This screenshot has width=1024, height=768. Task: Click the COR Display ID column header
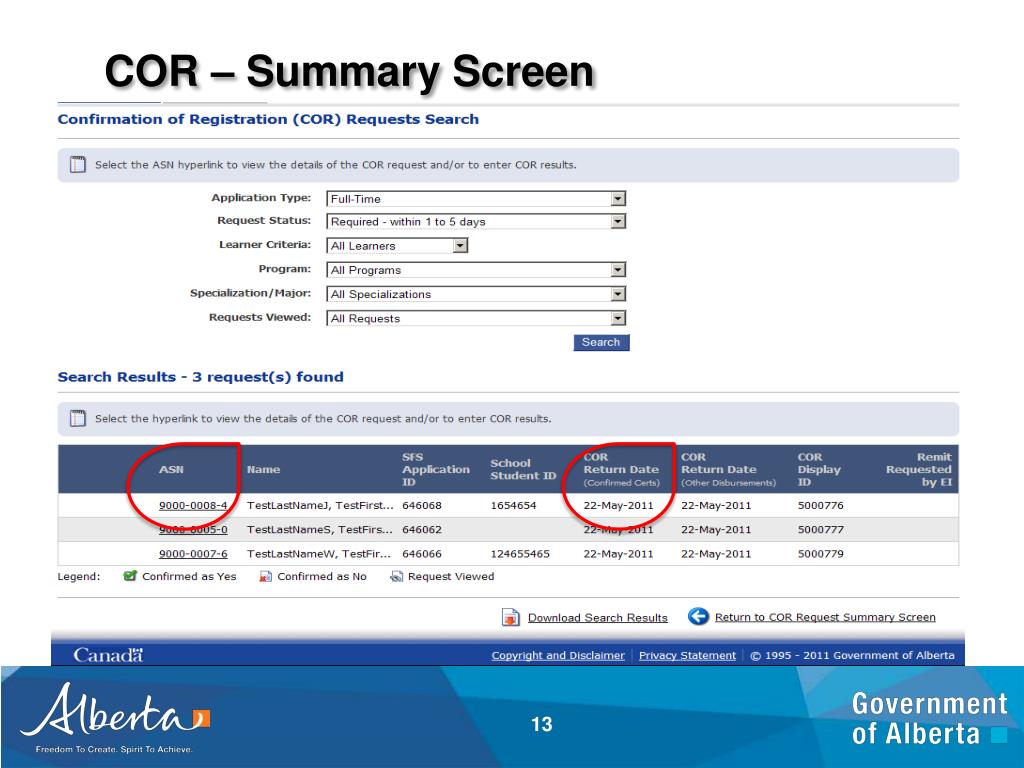click(819, 470)
